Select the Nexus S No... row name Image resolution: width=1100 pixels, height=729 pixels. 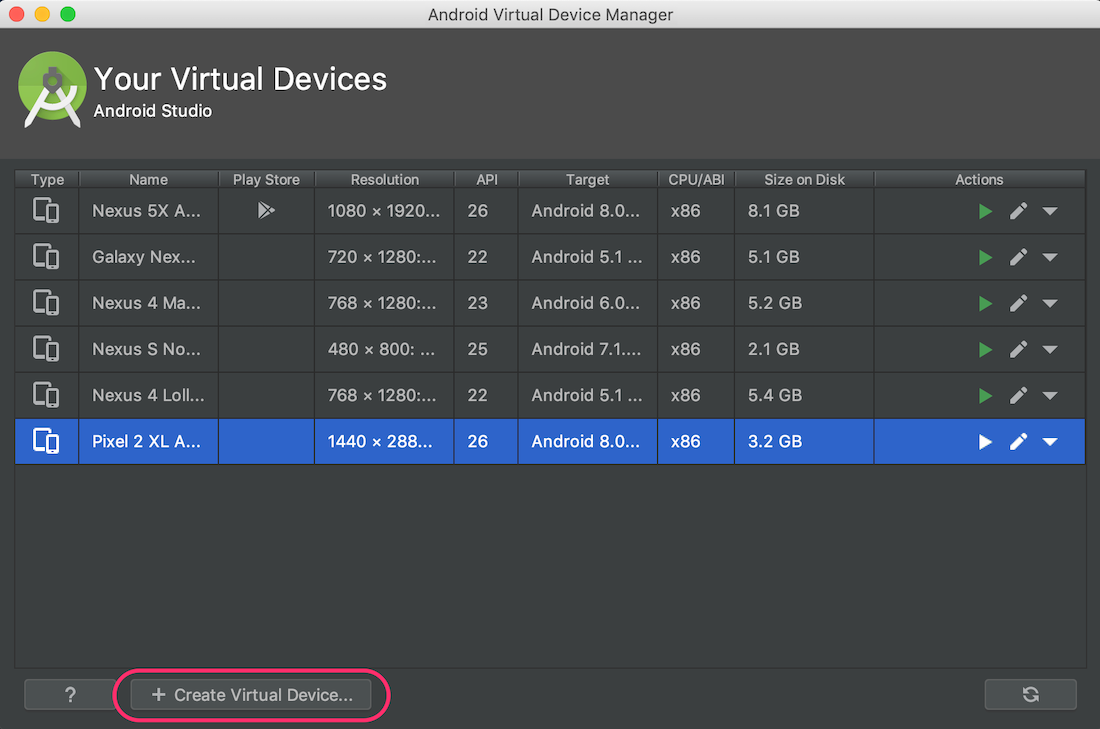click(x=147, y=349)
